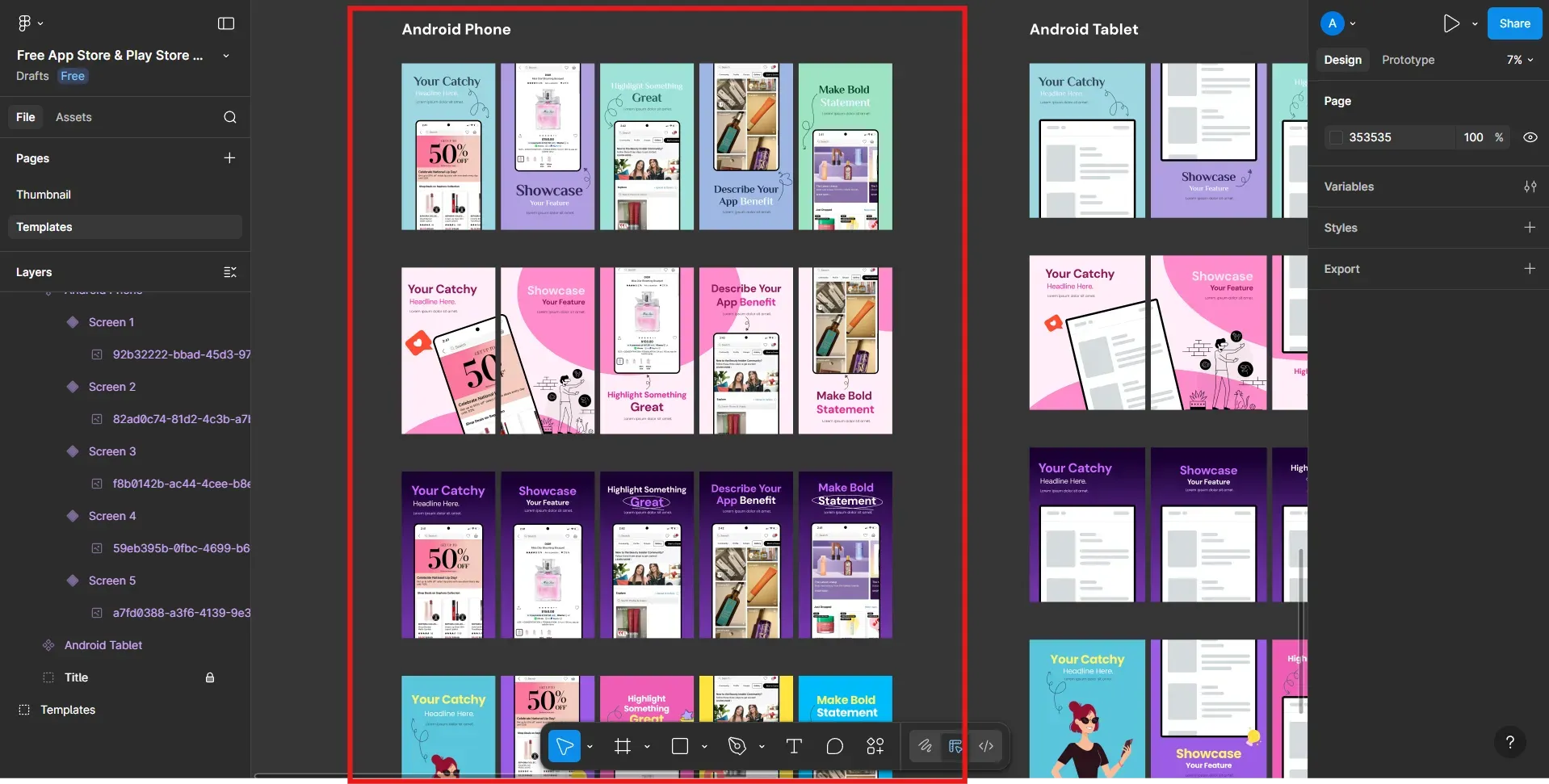Switch to Dev Mode with the code icon
This screenshot has height=784, width=1549.
[986, 746]
